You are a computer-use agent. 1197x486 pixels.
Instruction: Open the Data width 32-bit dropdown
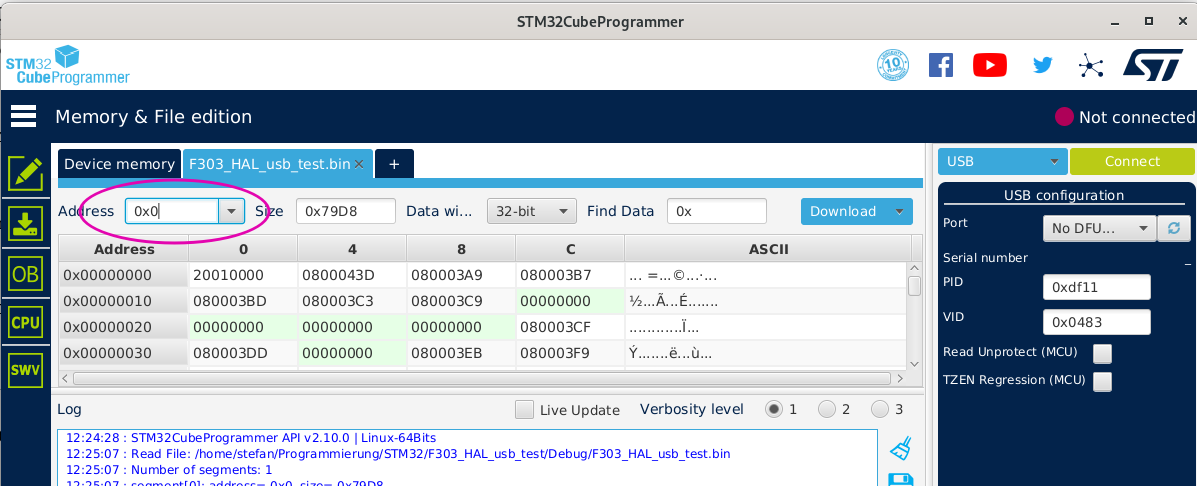point(531,211)
